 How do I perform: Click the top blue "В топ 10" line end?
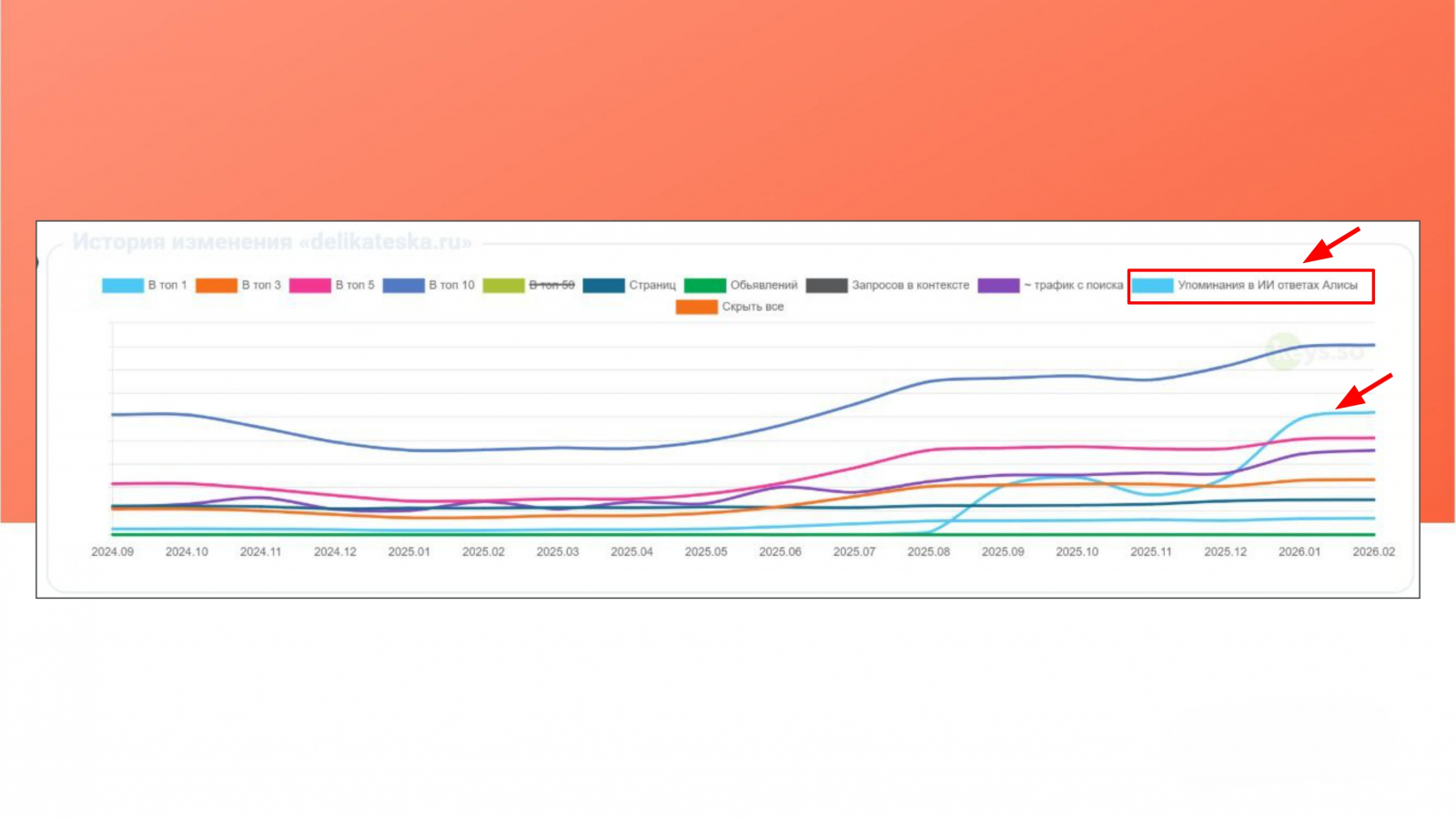pos(1373,345)
